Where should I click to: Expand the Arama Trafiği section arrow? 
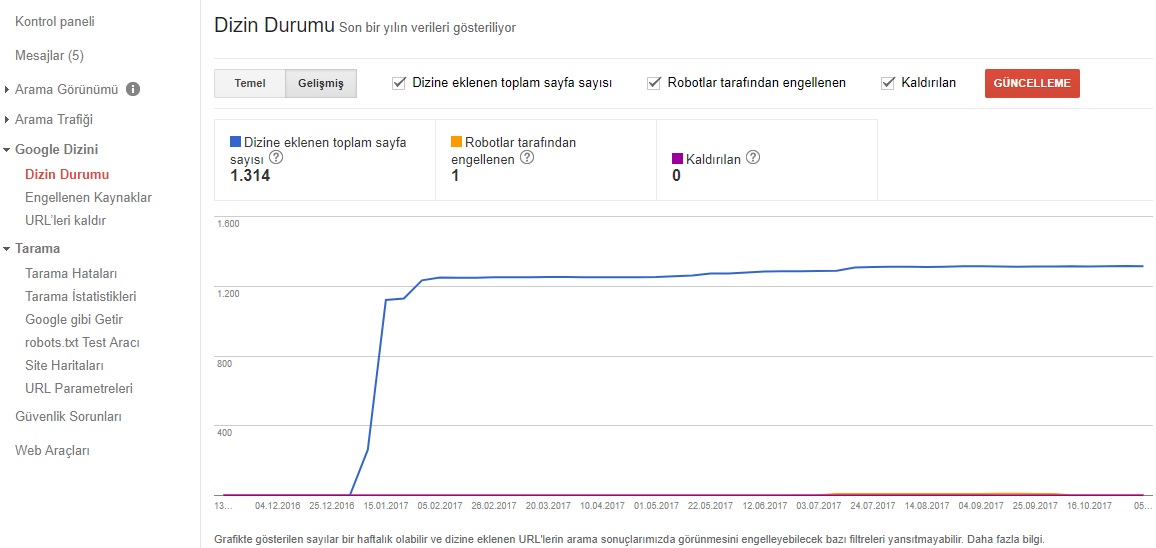click(x=7, y=119)
